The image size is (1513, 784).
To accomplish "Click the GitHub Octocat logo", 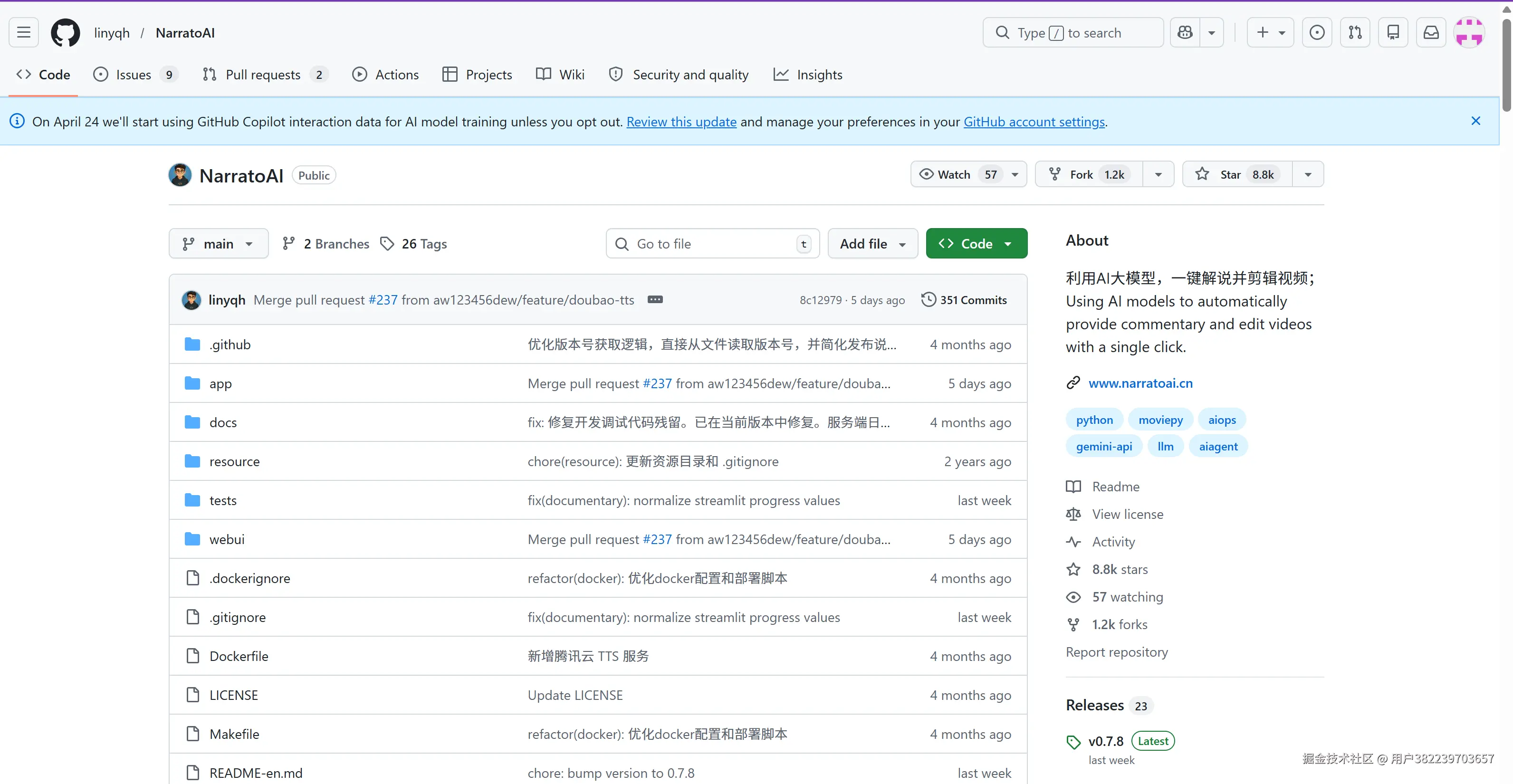I will [65, 32].
